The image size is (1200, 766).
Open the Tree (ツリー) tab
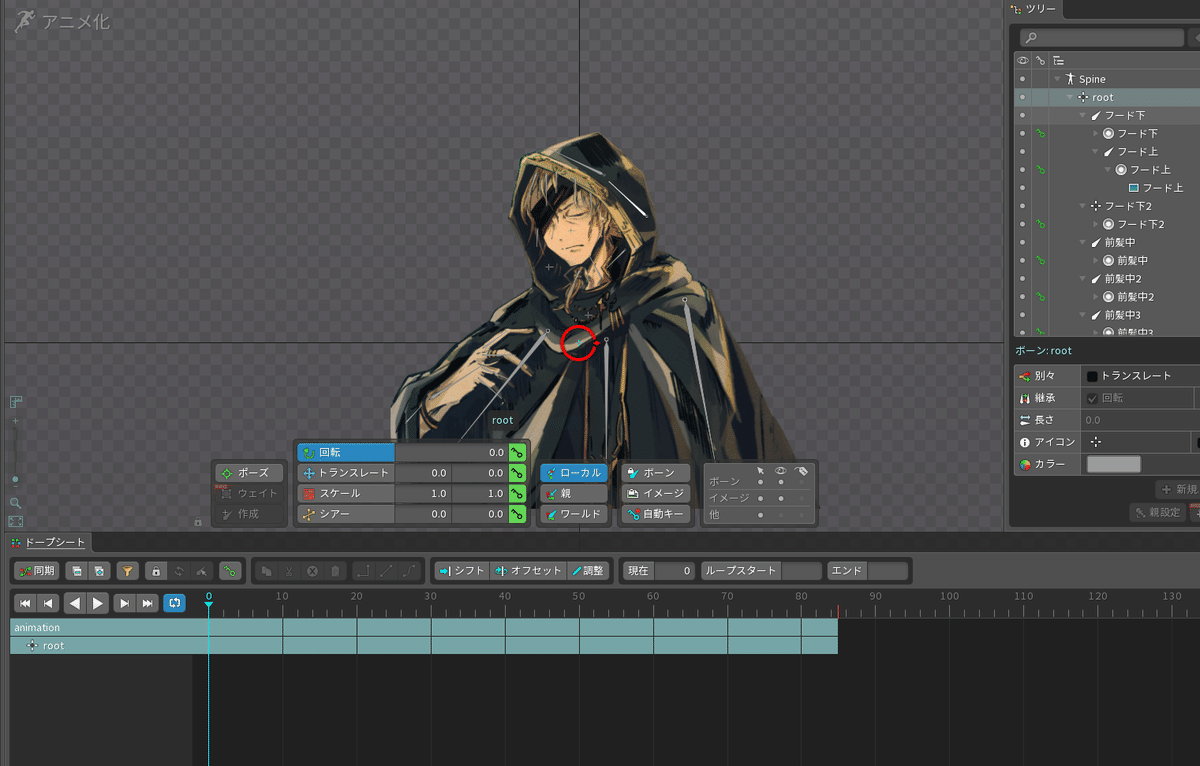(x=1034, y=9)
